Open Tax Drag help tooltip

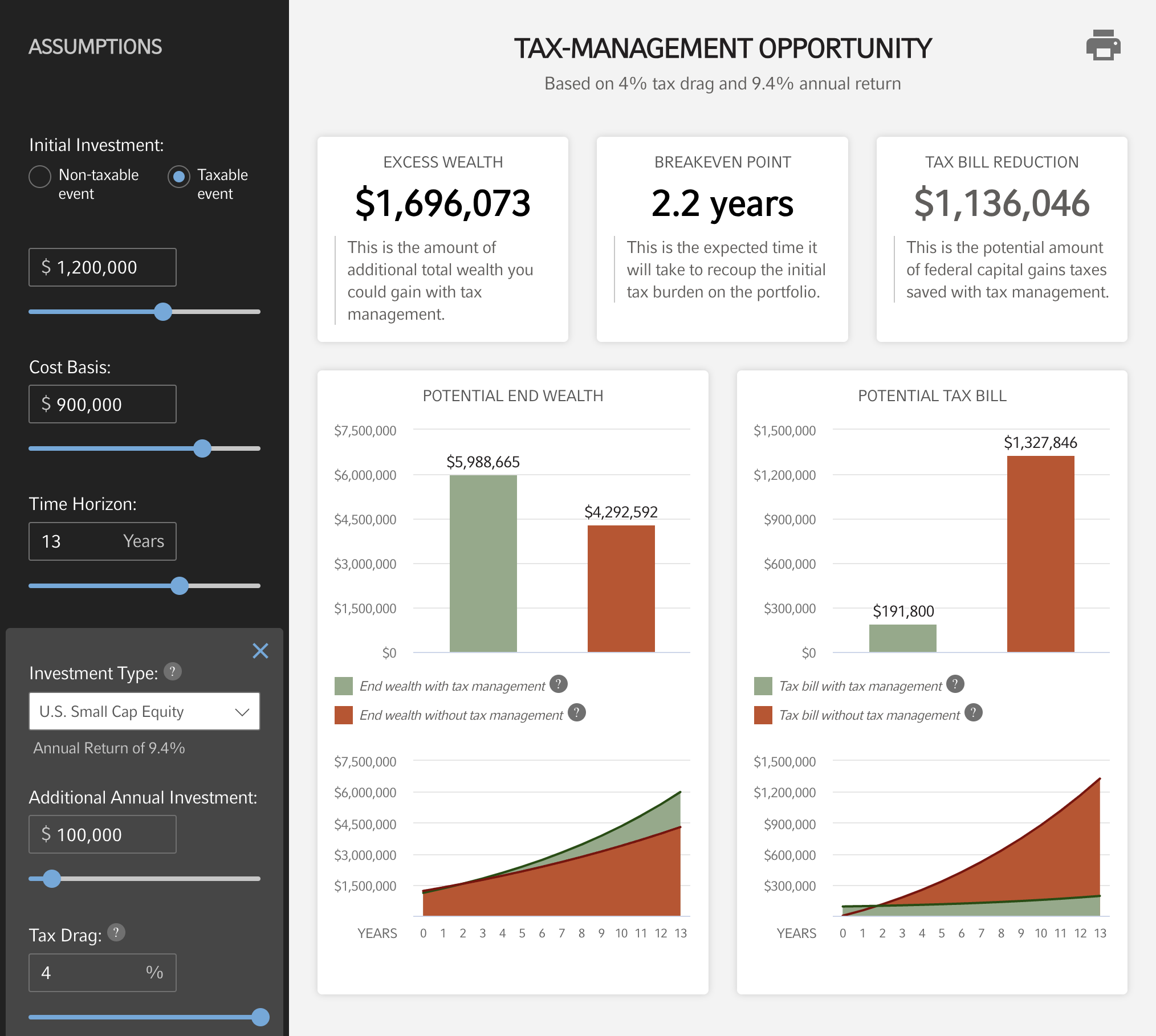point(116,933)
